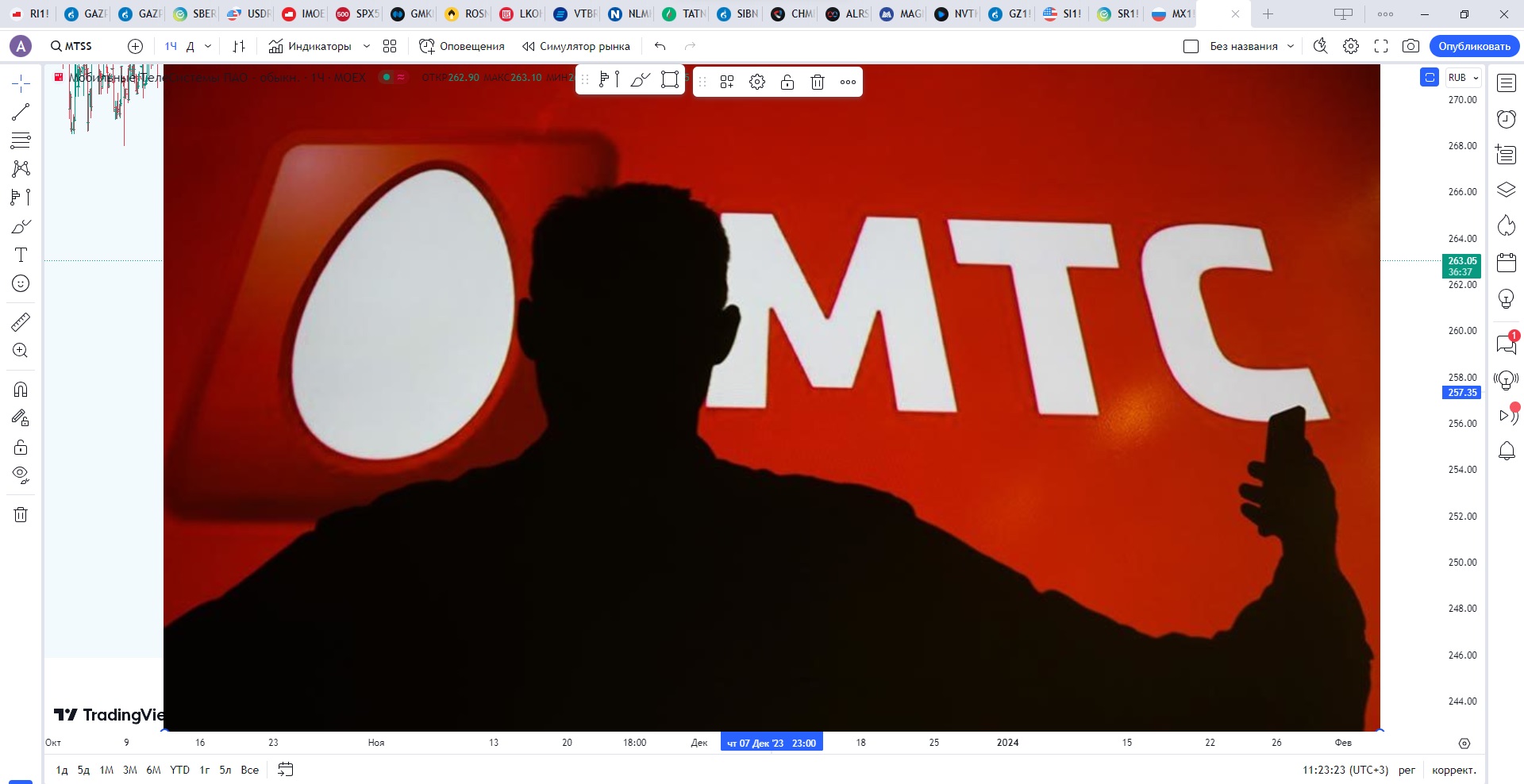Select the crosshair cursor tool
This screenshot has height=784, width=1524.
21,83
